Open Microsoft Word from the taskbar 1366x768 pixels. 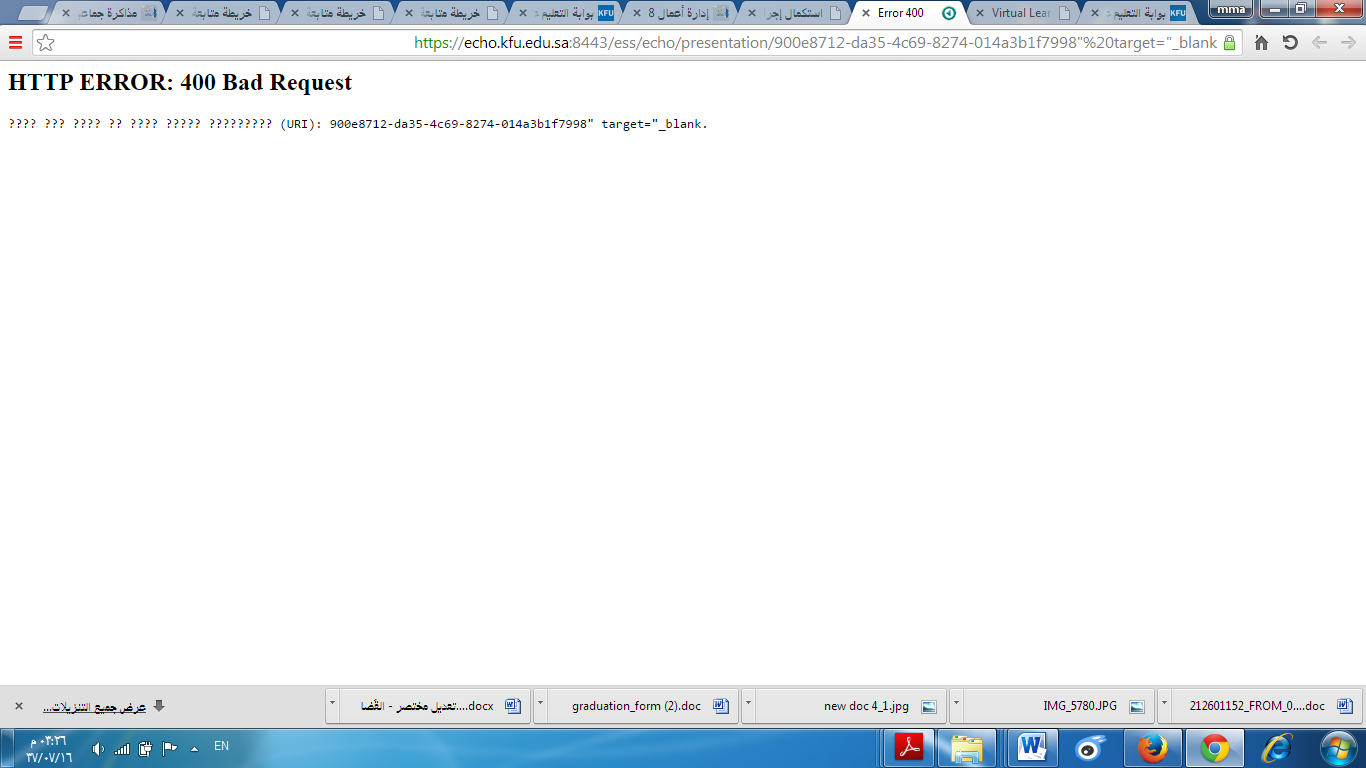tap(1031, 748)
